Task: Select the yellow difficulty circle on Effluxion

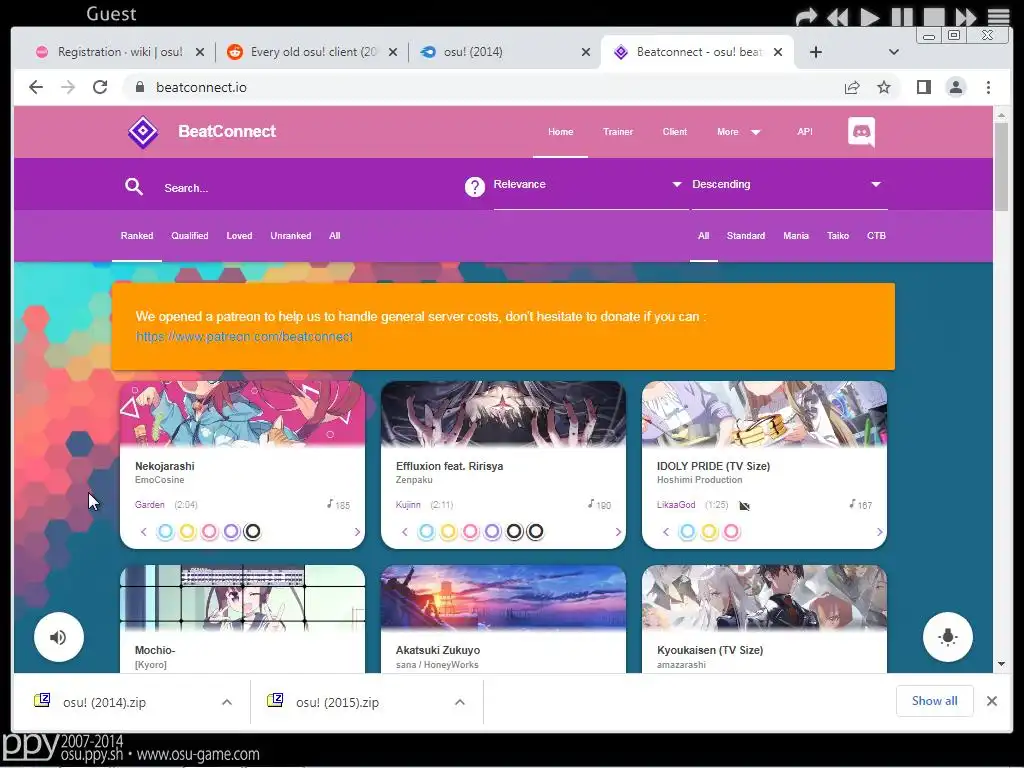Action: (448, 532)
